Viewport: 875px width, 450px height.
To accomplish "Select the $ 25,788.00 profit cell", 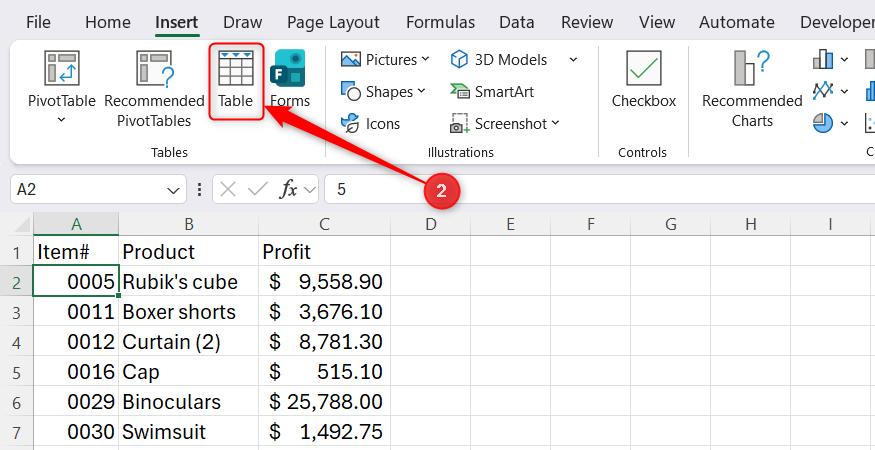I will click(x=324, y=402).
